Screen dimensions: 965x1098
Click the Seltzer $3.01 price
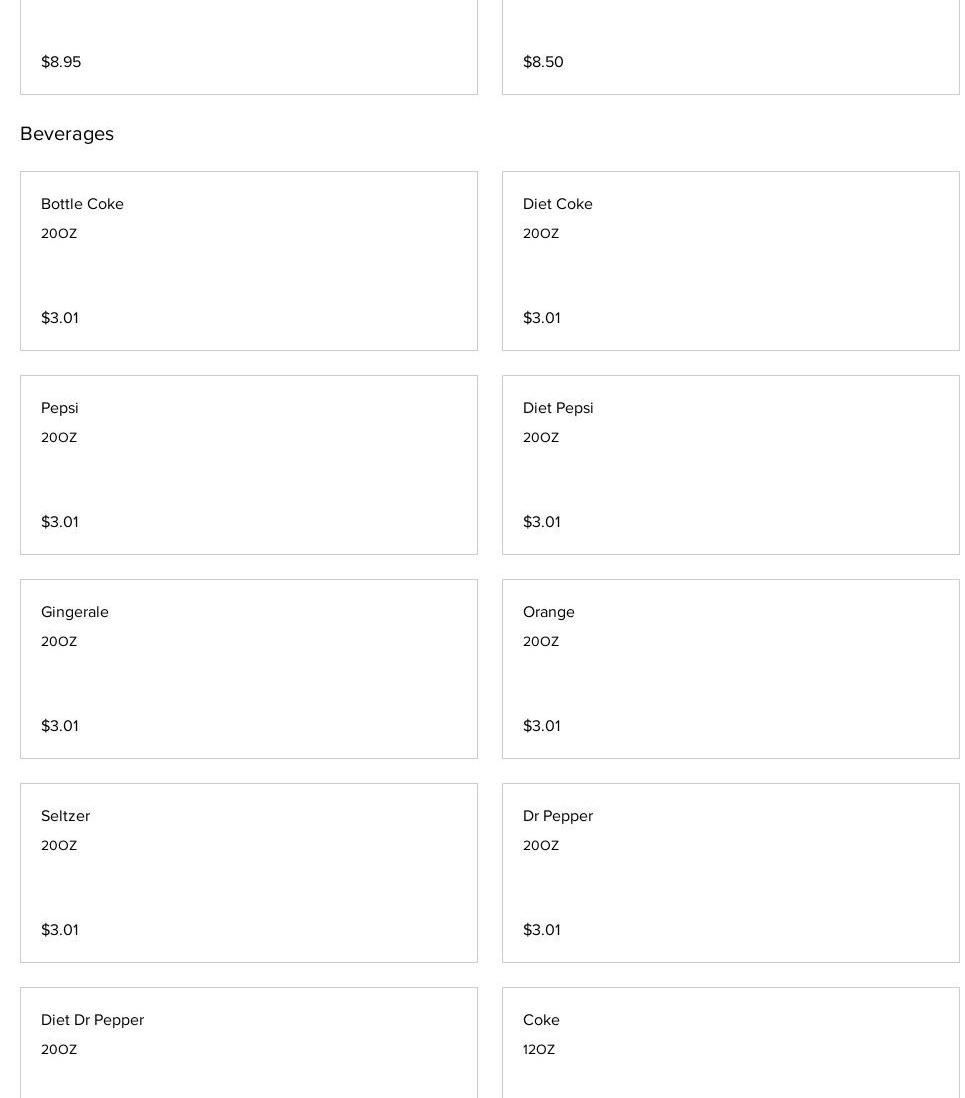(60, 930)
